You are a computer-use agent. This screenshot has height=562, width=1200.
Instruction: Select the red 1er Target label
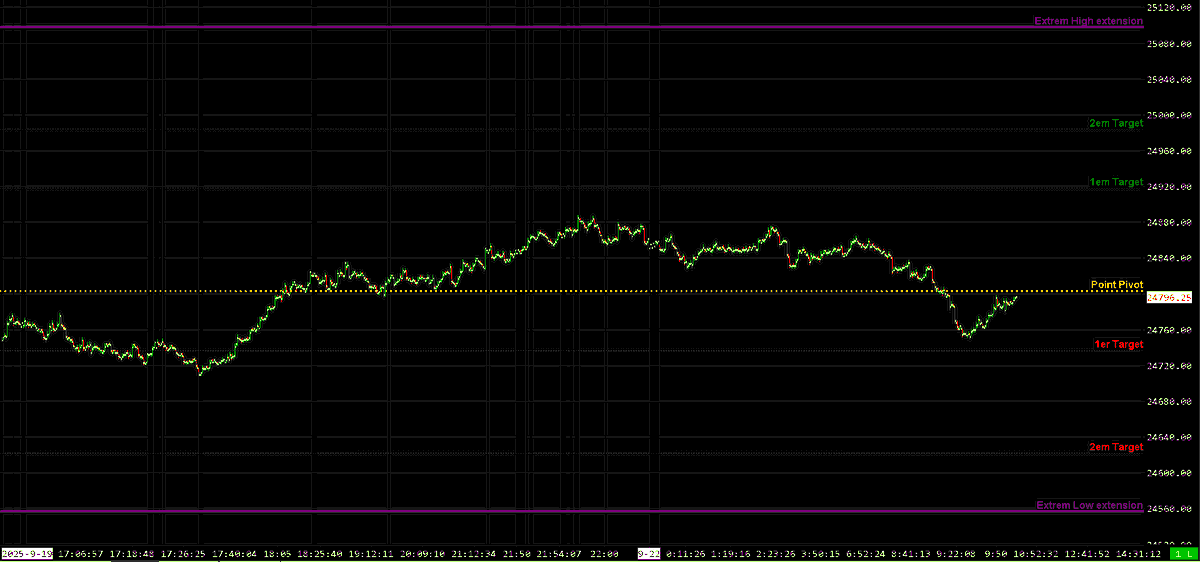[1118, 344]
